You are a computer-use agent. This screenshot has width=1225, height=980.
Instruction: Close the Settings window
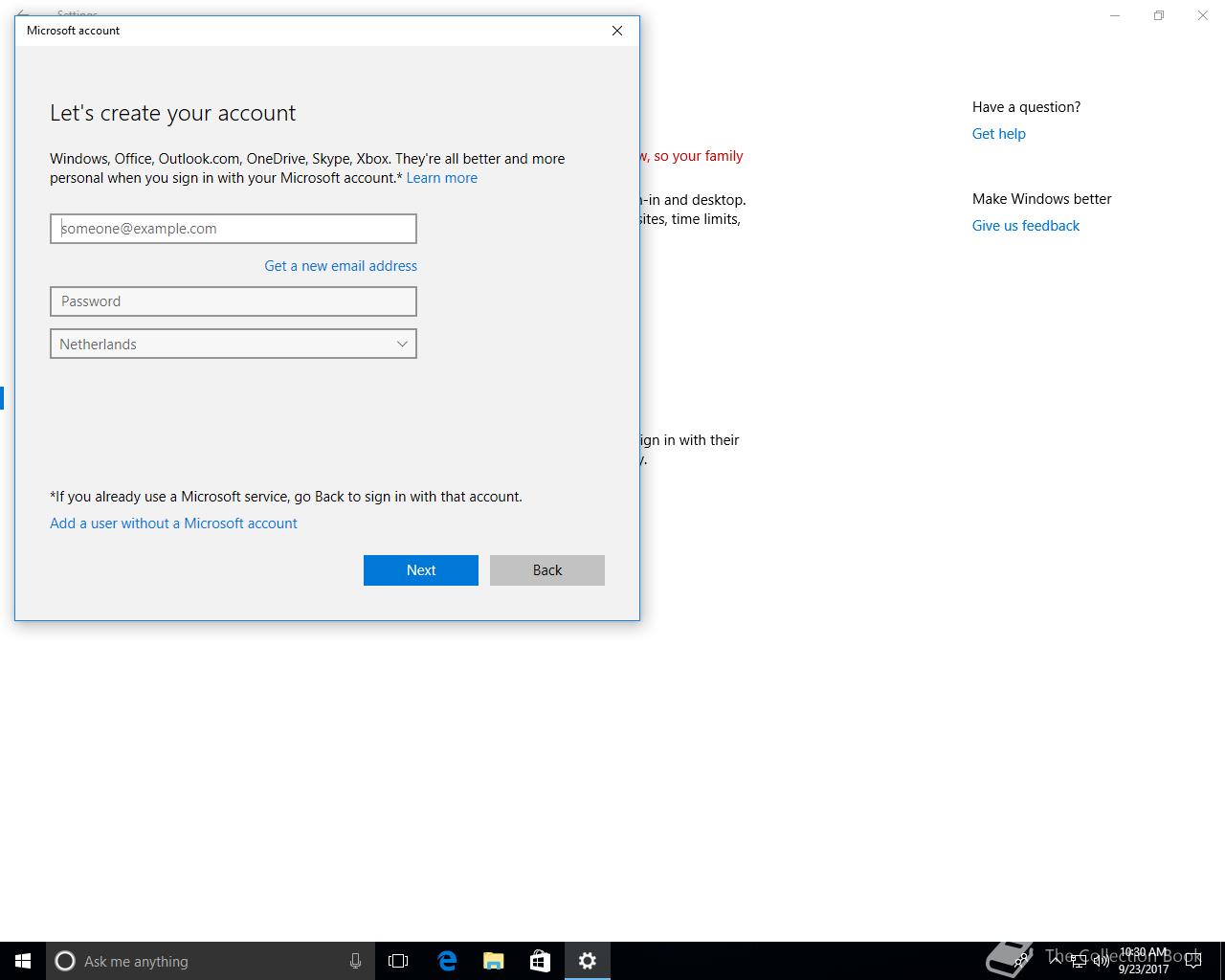point(1203,15)
